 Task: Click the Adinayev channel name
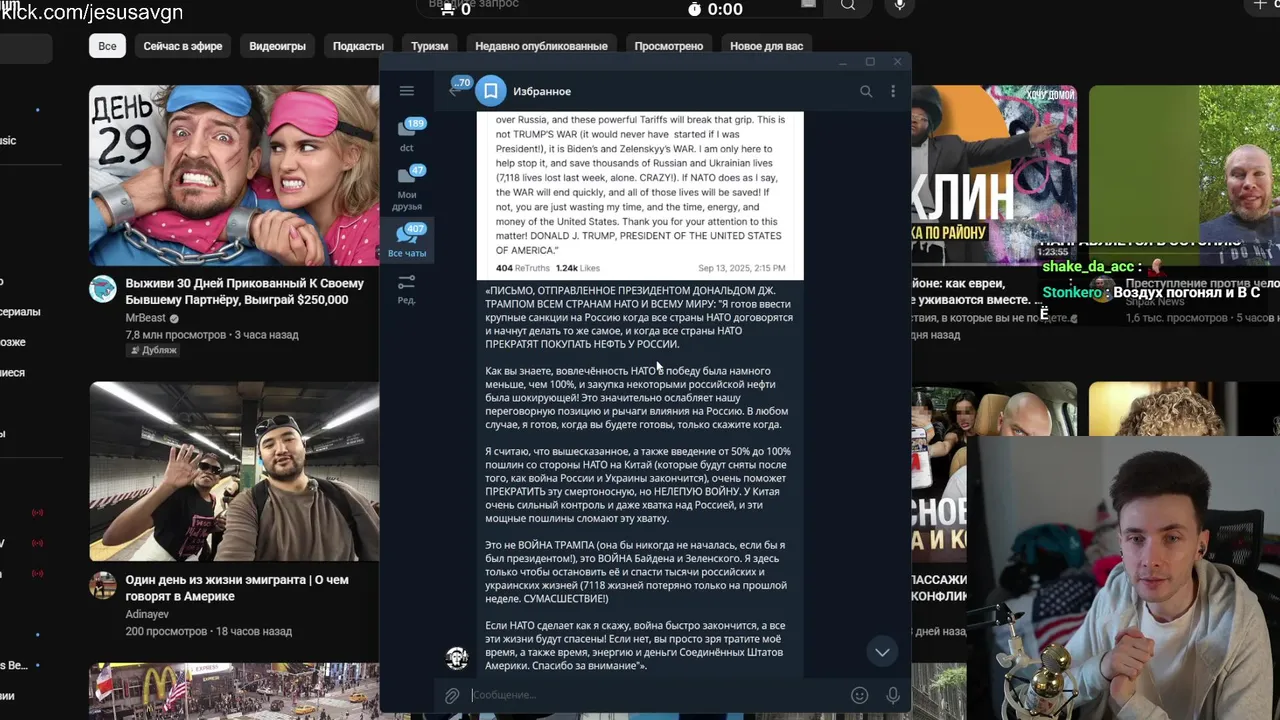(147, 614)
